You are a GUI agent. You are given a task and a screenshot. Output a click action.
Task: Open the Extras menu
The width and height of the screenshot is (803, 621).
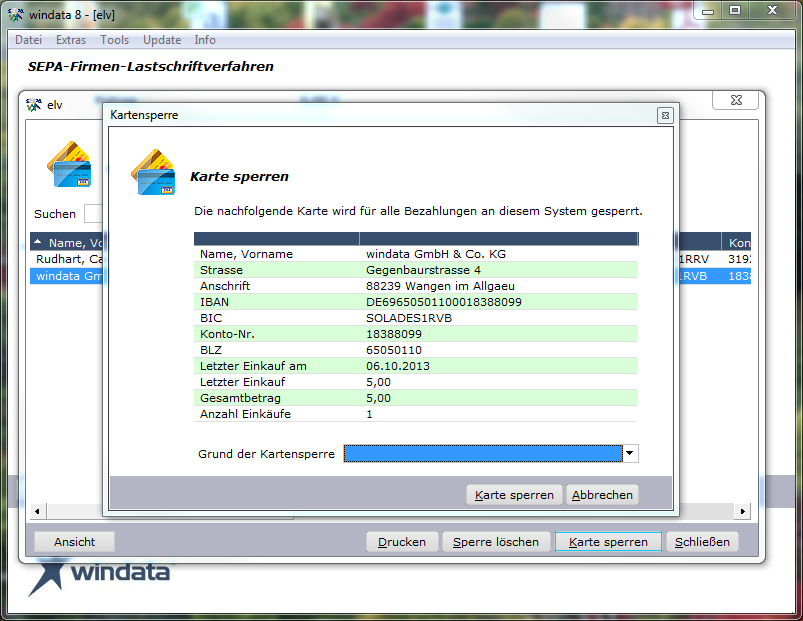tap(71, 40)
